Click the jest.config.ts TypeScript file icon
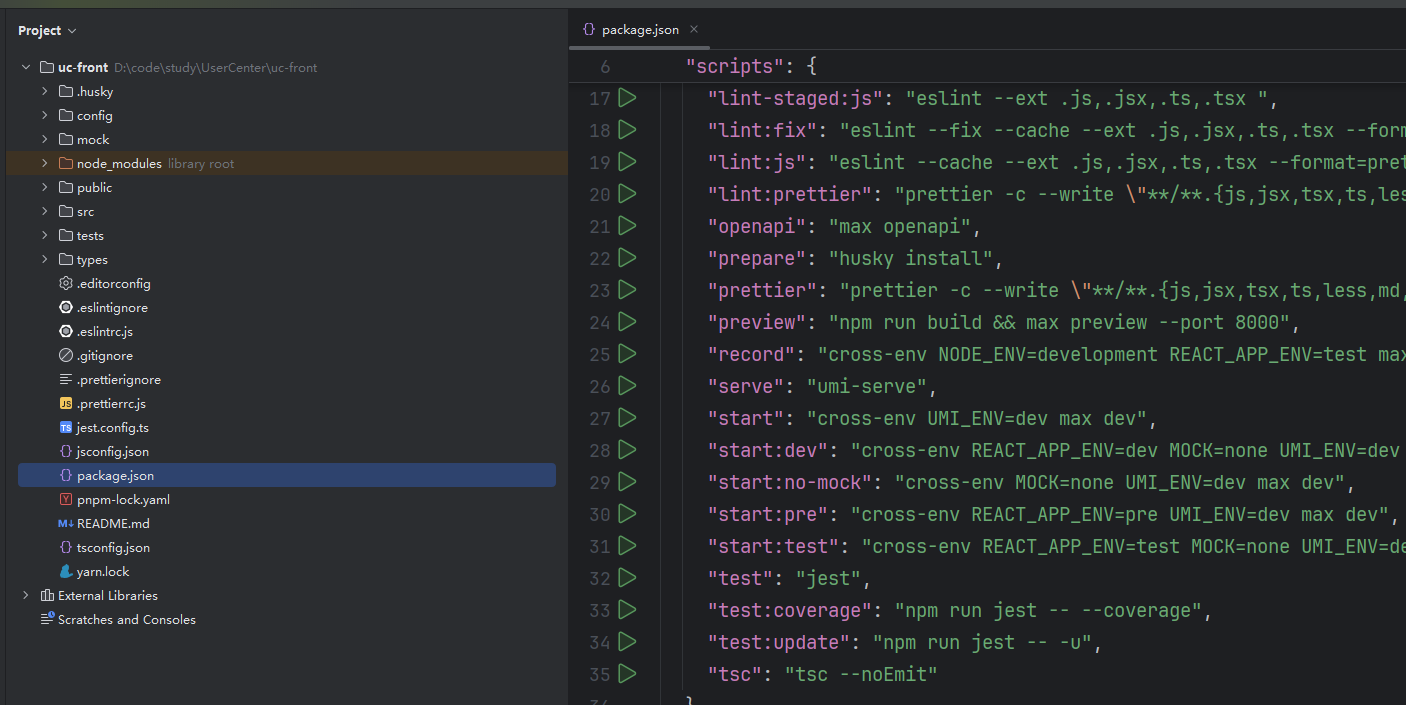 (x=66, y=427)
